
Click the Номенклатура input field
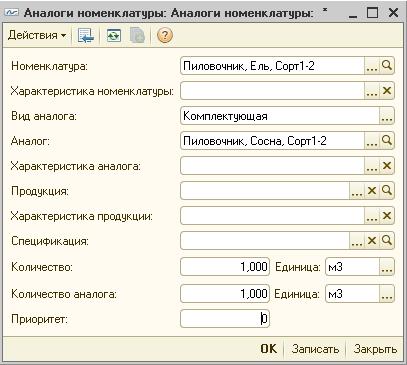(x=272, y=66)
